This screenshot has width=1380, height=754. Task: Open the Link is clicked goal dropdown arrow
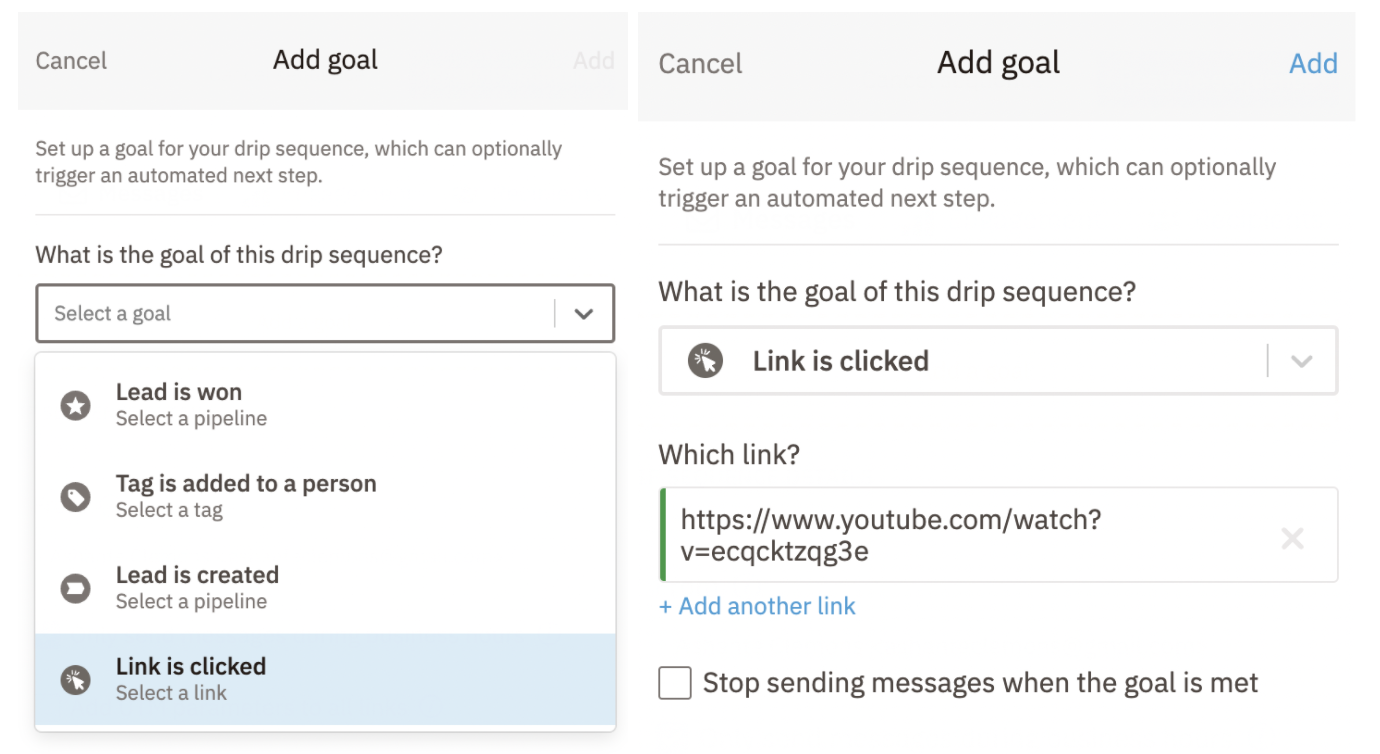coord(1301,361)
